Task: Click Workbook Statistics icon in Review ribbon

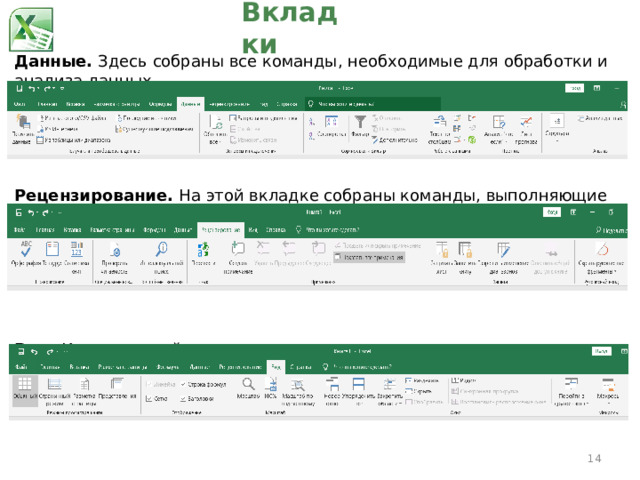Action: tap(77, 249)
